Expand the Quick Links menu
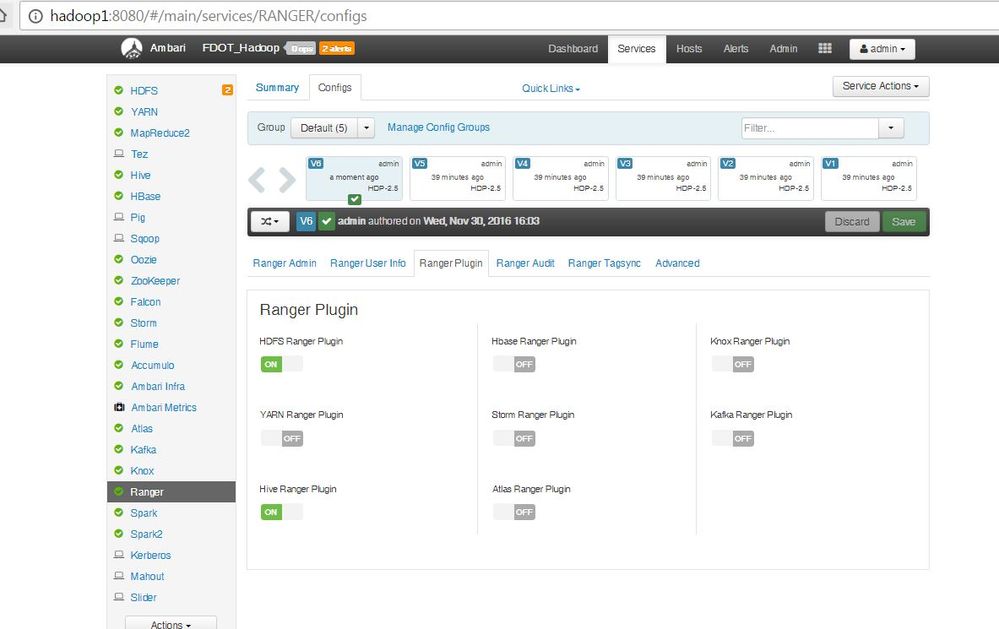The image size is (999, 629). (x=551, y=89)
